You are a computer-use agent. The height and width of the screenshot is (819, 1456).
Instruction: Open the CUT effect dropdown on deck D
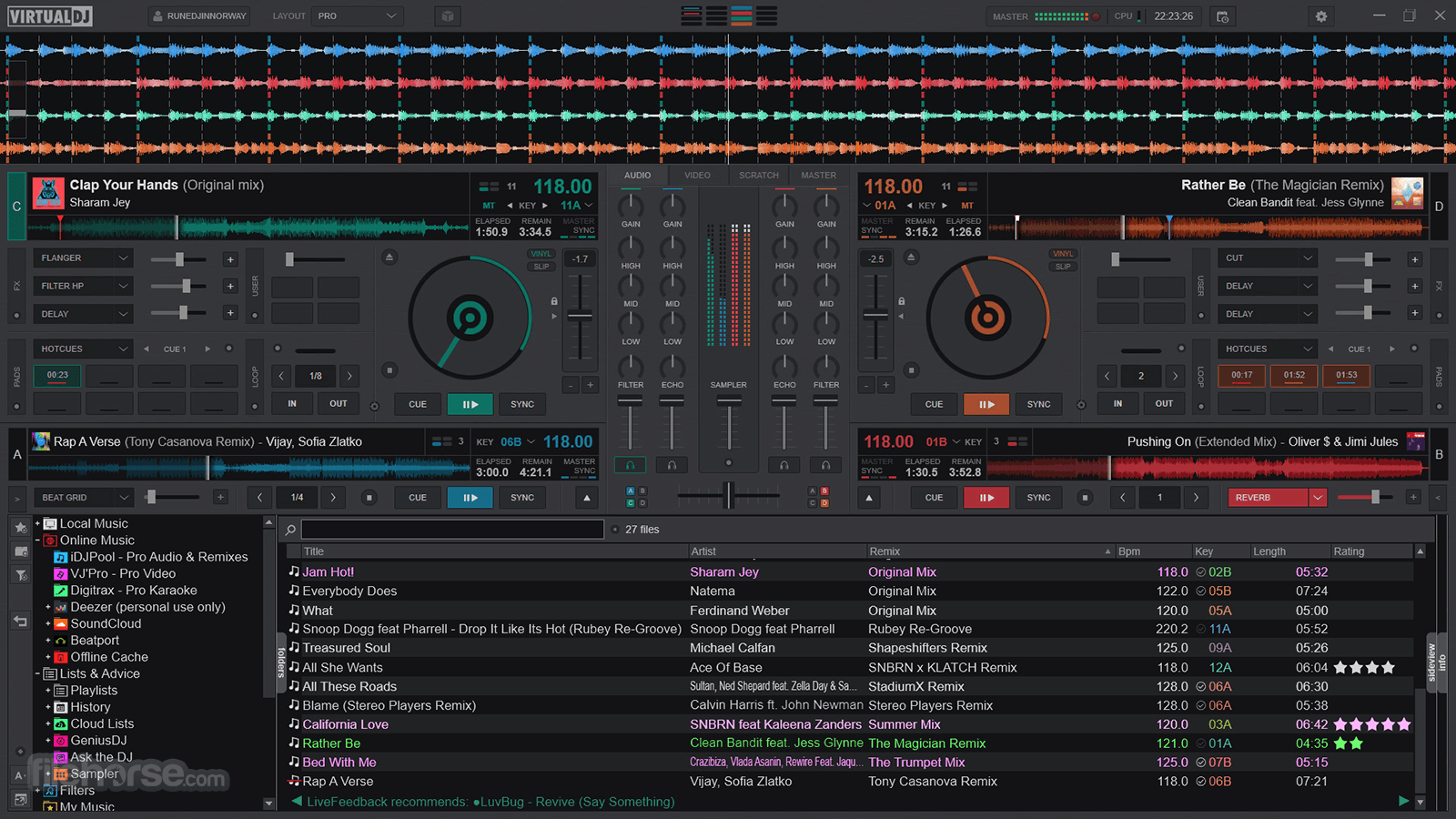1268,258
